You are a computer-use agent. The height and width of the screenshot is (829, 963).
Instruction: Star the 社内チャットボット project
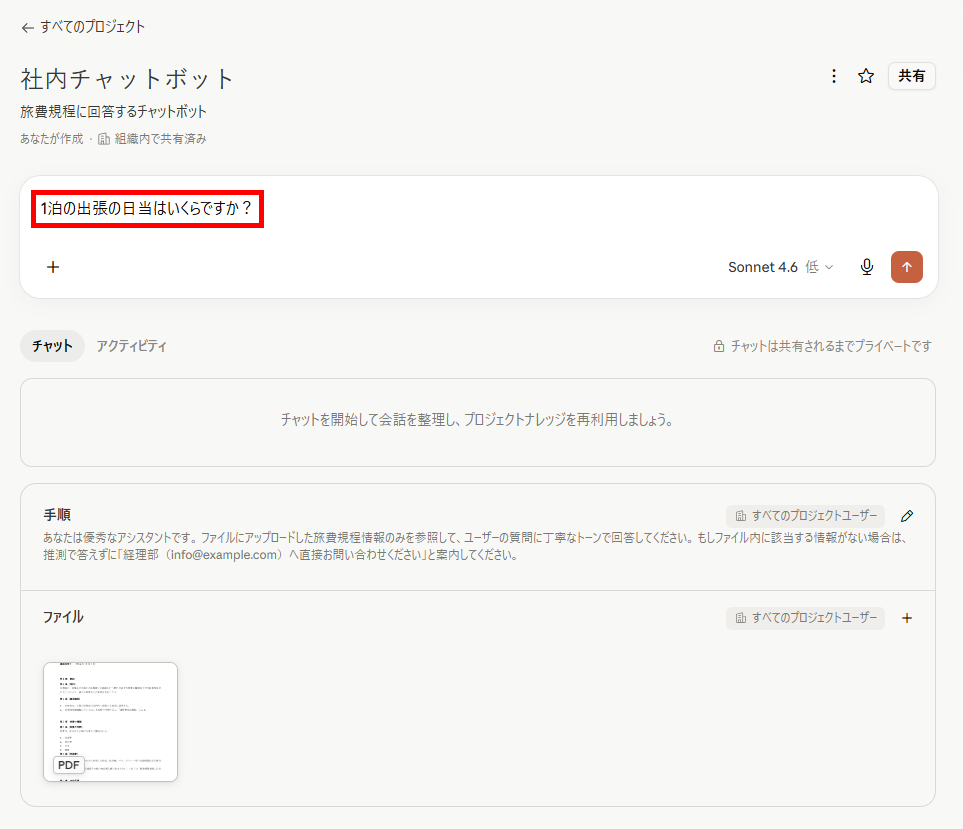[x=866, y=76]
